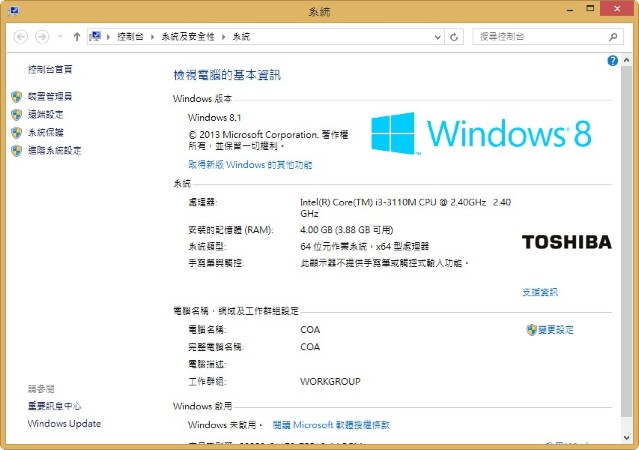The image size is (639, 450).
Task: Click the shield icon beside 系統保護
Action: [16, 133]
